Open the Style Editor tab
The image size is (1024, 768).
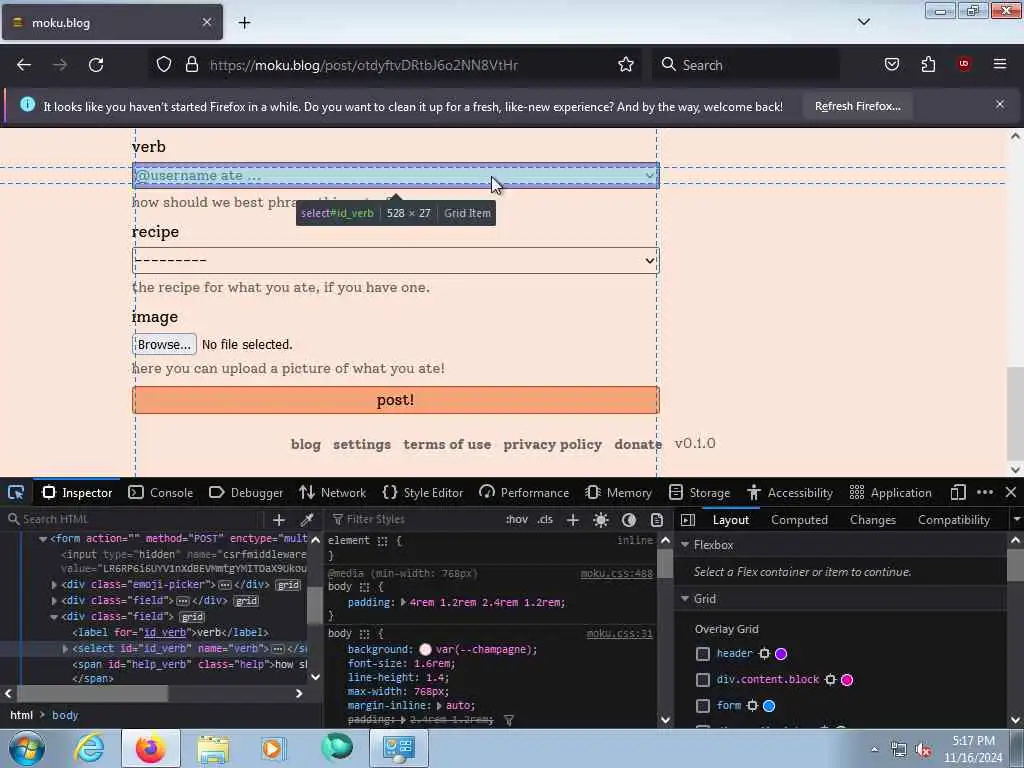pos(423,492)
